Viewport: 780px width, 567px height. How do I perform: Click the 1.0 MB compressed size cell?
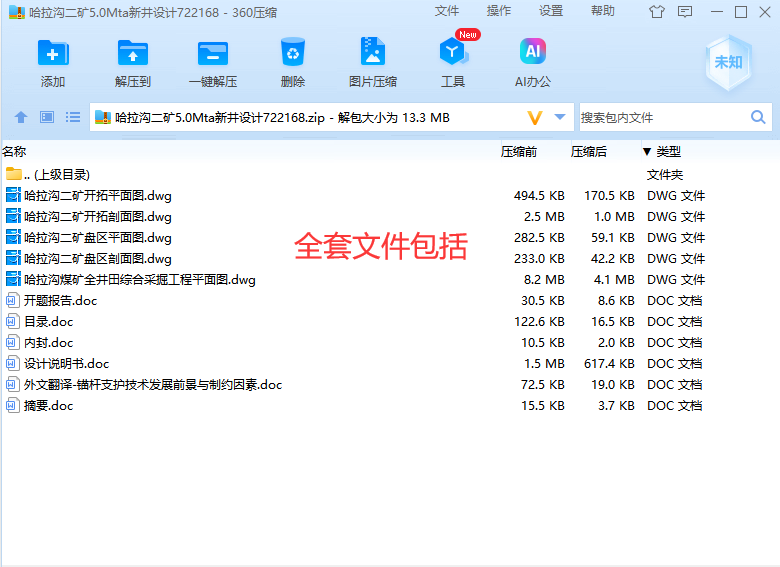click(x=614, y=216)
